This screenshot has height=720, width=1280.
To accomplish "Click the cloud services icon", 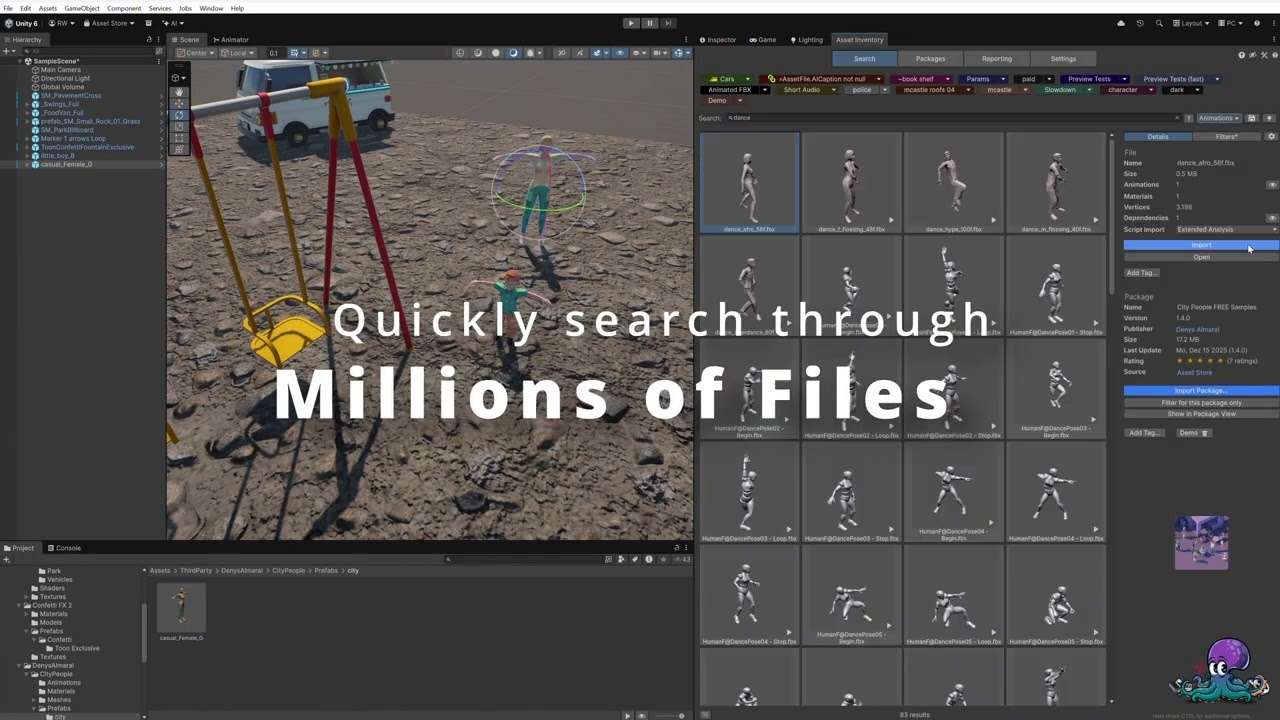I will tap(1121, 23).
